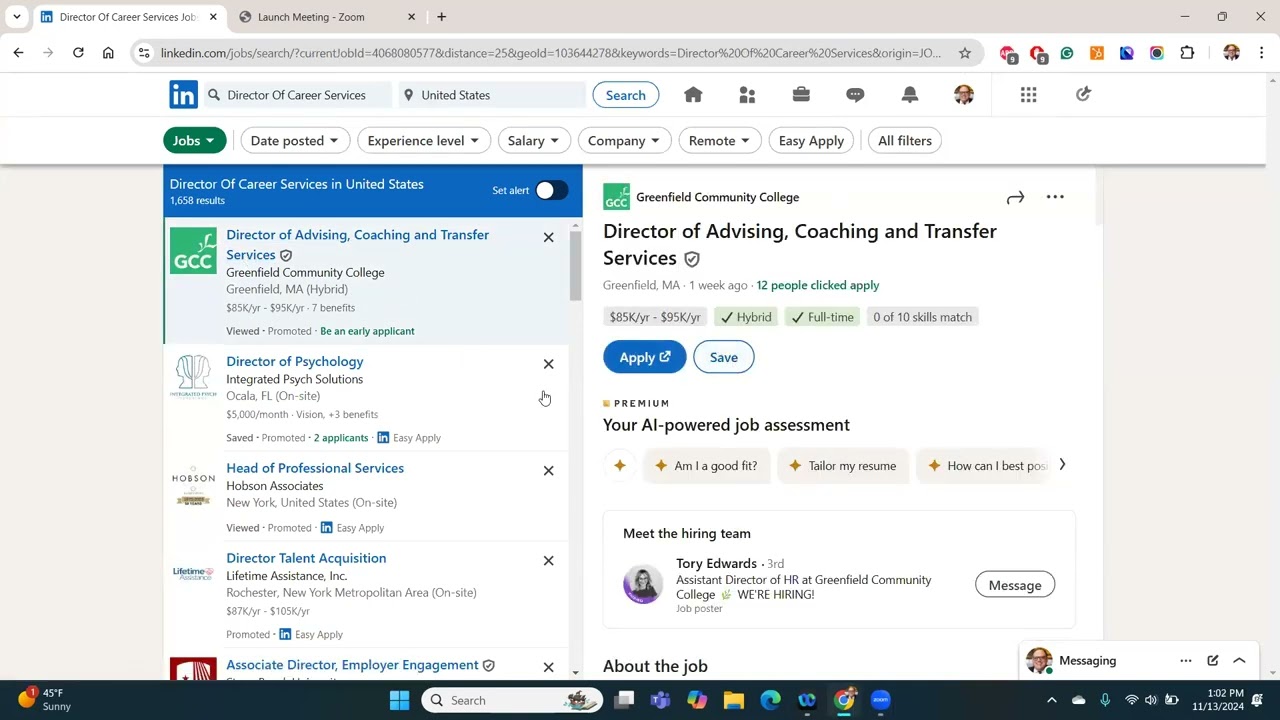Expand the Experience level filter

(x=423, y=140)
